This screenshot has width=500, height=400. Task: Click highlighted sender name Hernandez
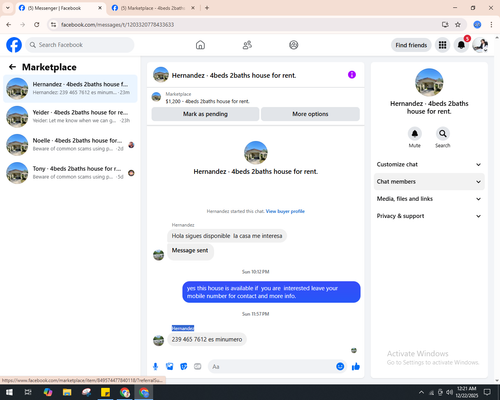(x=183, y=328)
